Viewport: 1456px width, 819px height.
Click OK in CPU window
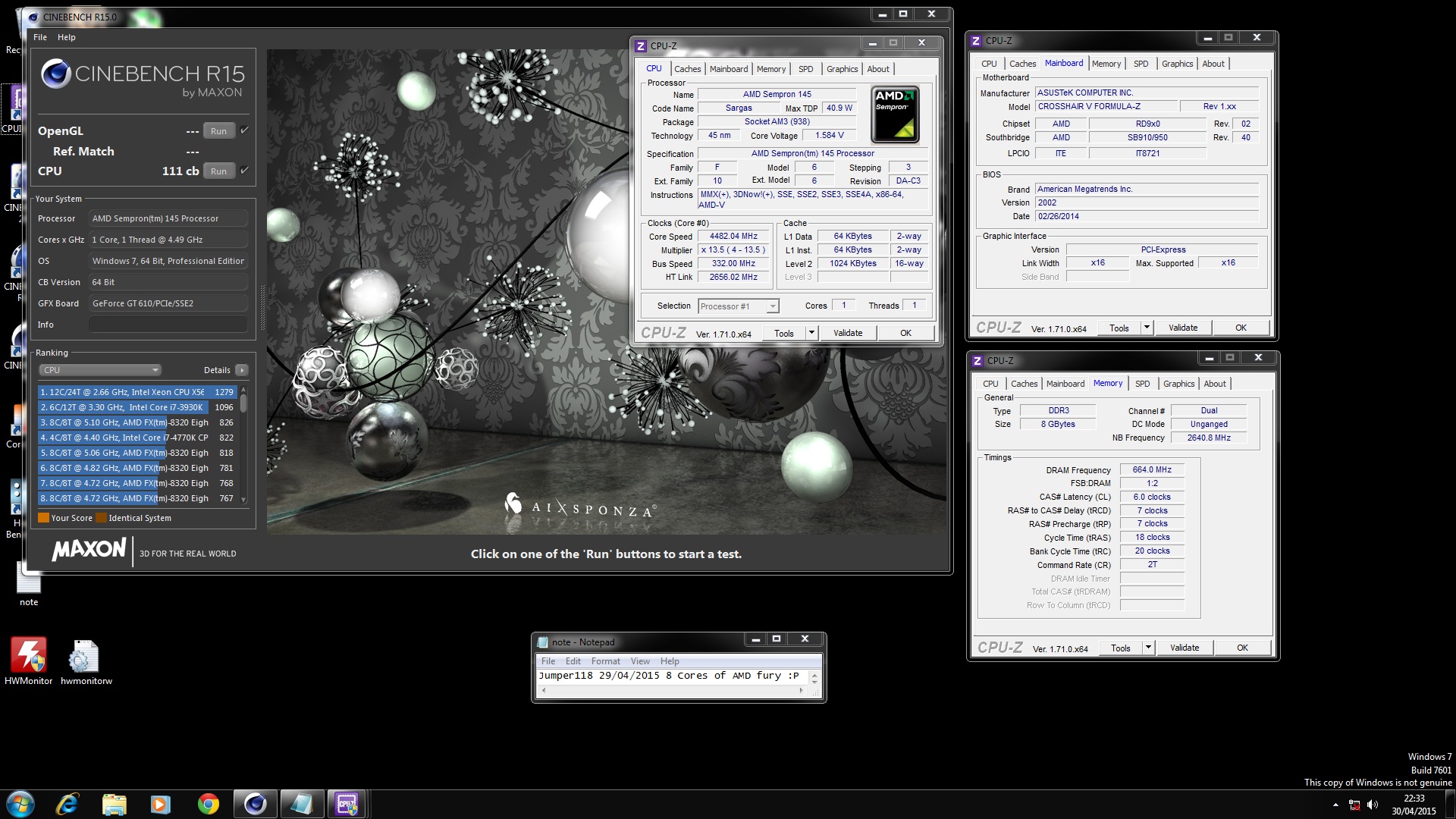pos(905,333)
